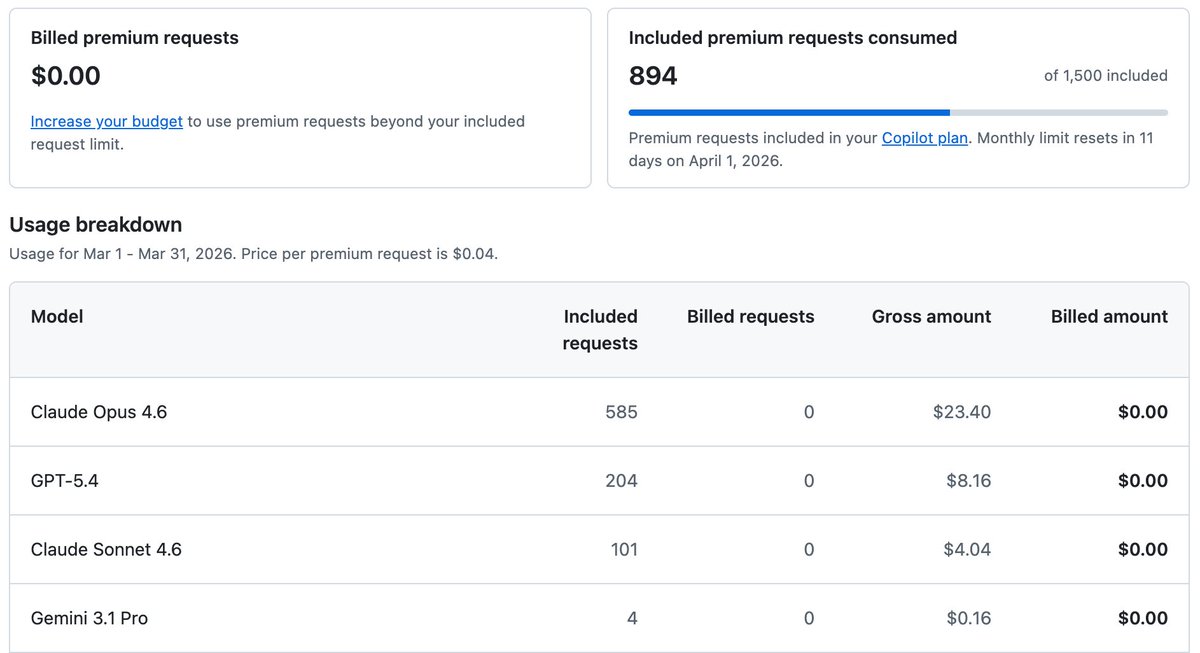
Task: Click the 894 consumed requests number
Action: 653,76
